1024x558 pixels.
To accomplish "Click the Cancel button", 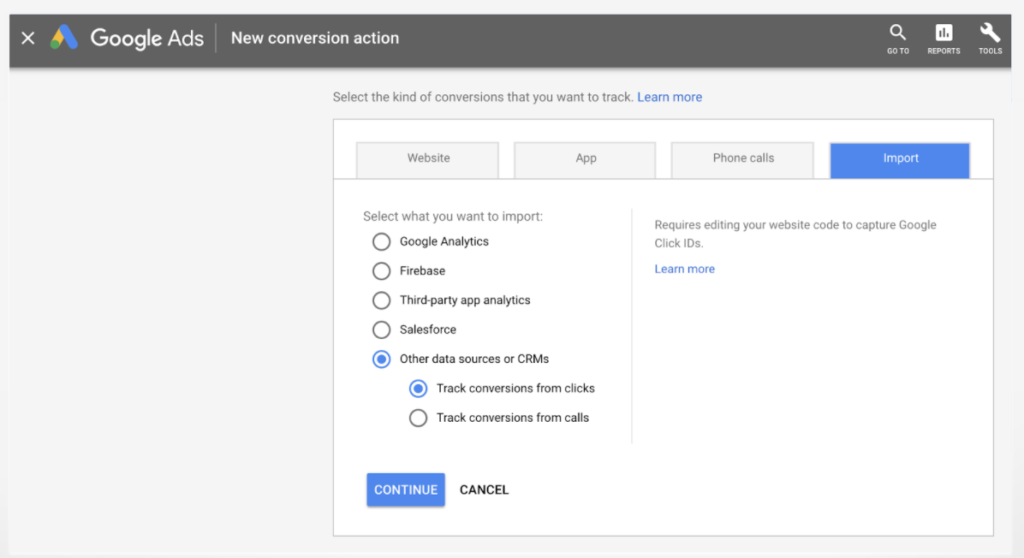I will click(x=484, y=490).
